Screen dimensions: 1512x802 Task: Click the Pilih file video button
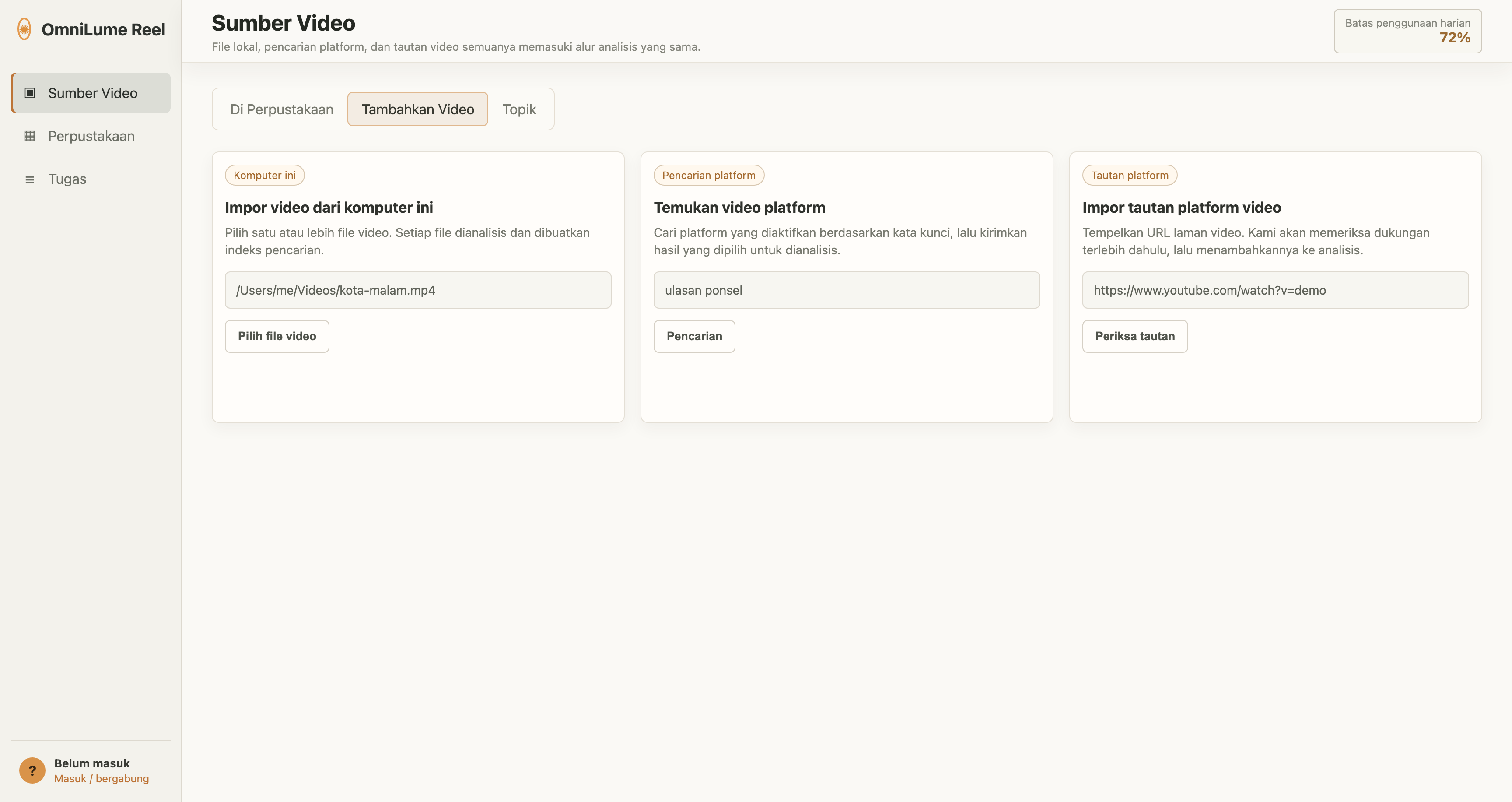[277, 336]
